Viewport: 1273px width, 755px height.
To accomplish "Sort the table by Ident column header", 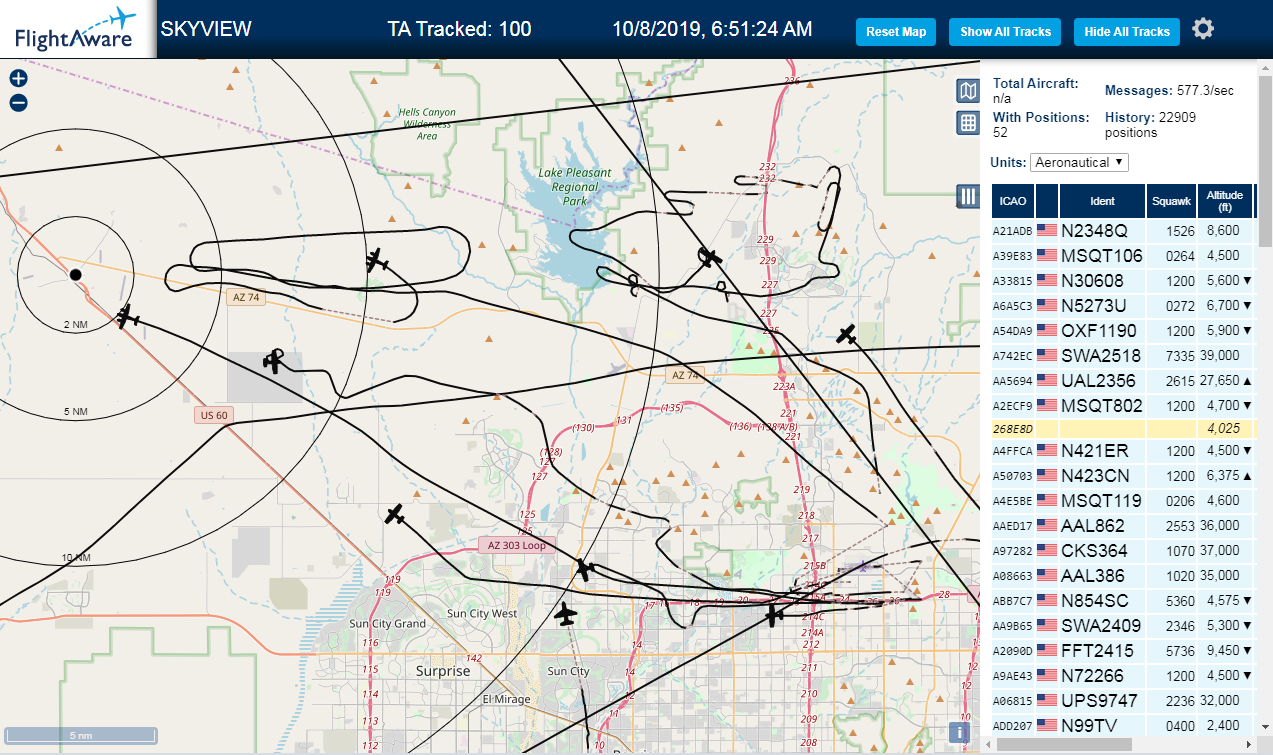I will click(x=1102, y=201).
